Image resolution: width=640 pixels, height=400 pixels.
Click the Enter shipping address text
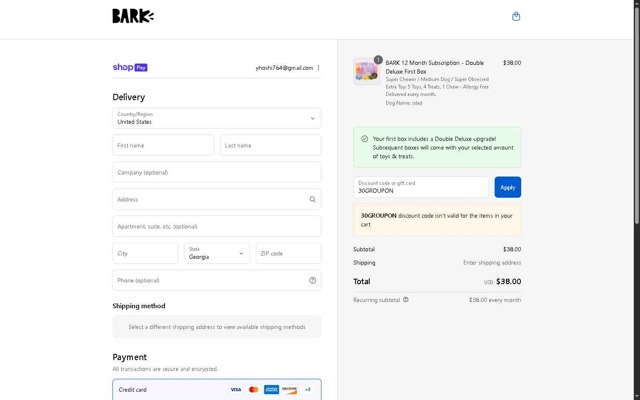[x=492, y=262]
